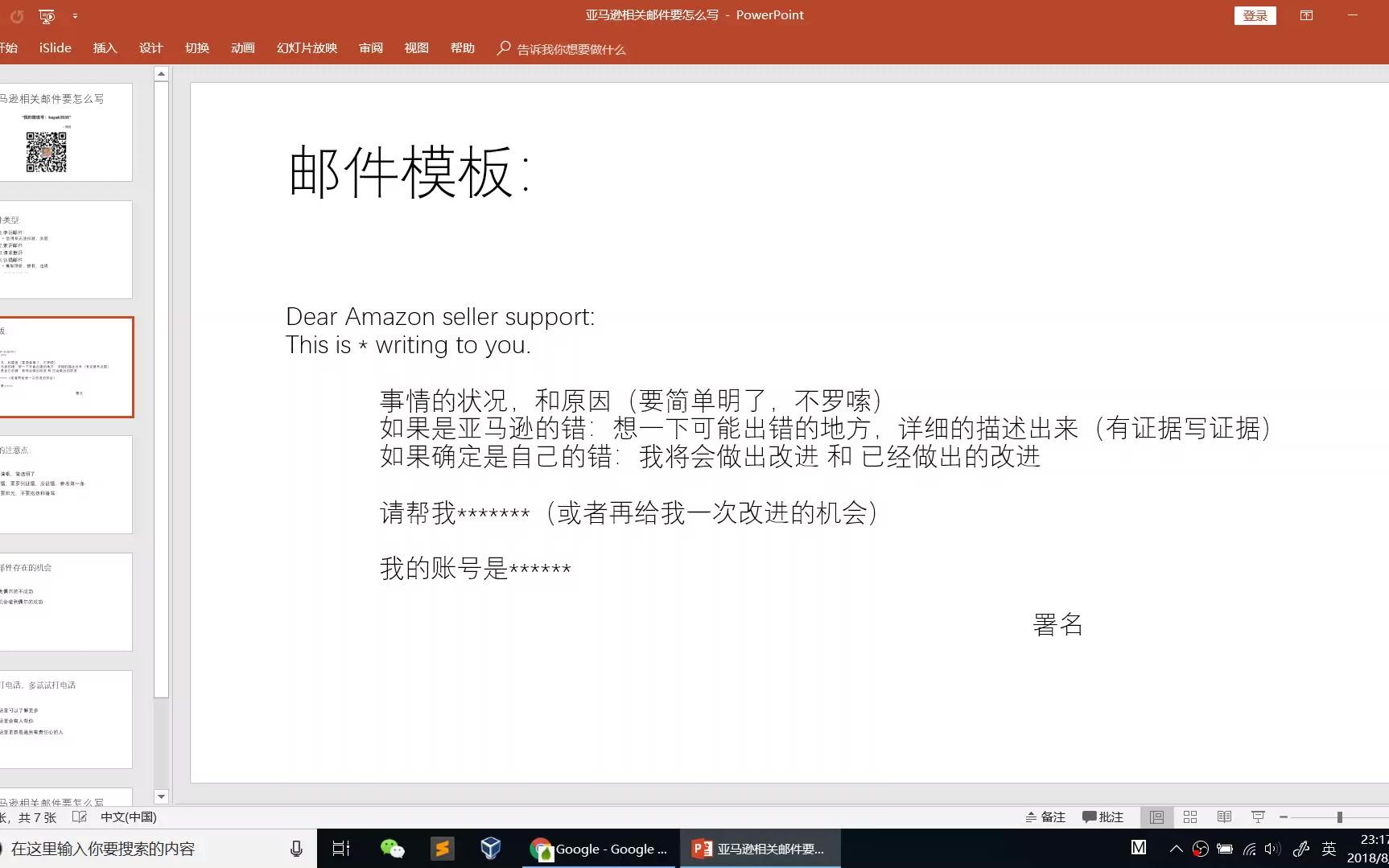Click language indicator 中文(中国)
The image size is (1389, 868).
click(129, 817)
